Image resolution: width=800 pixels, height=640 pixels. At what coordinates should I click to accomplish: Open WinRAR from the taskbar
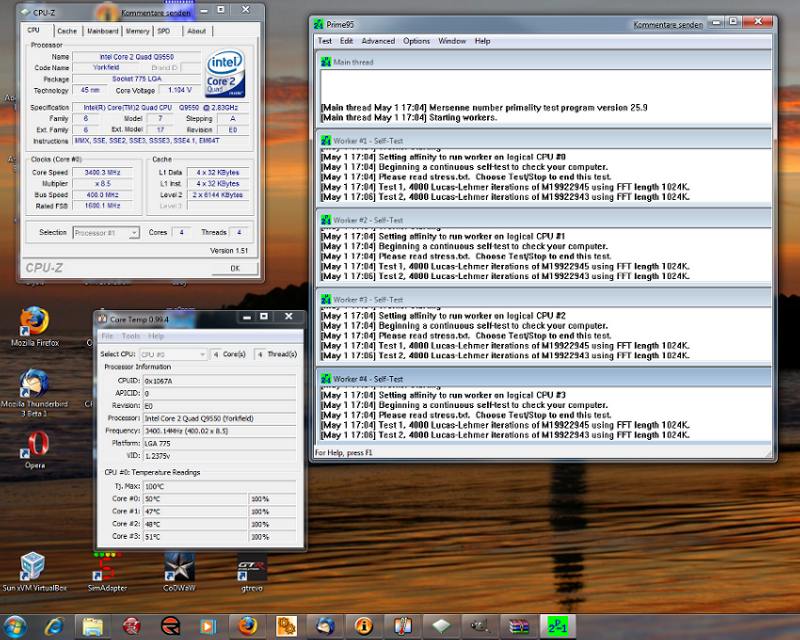[x=519, y=626]
